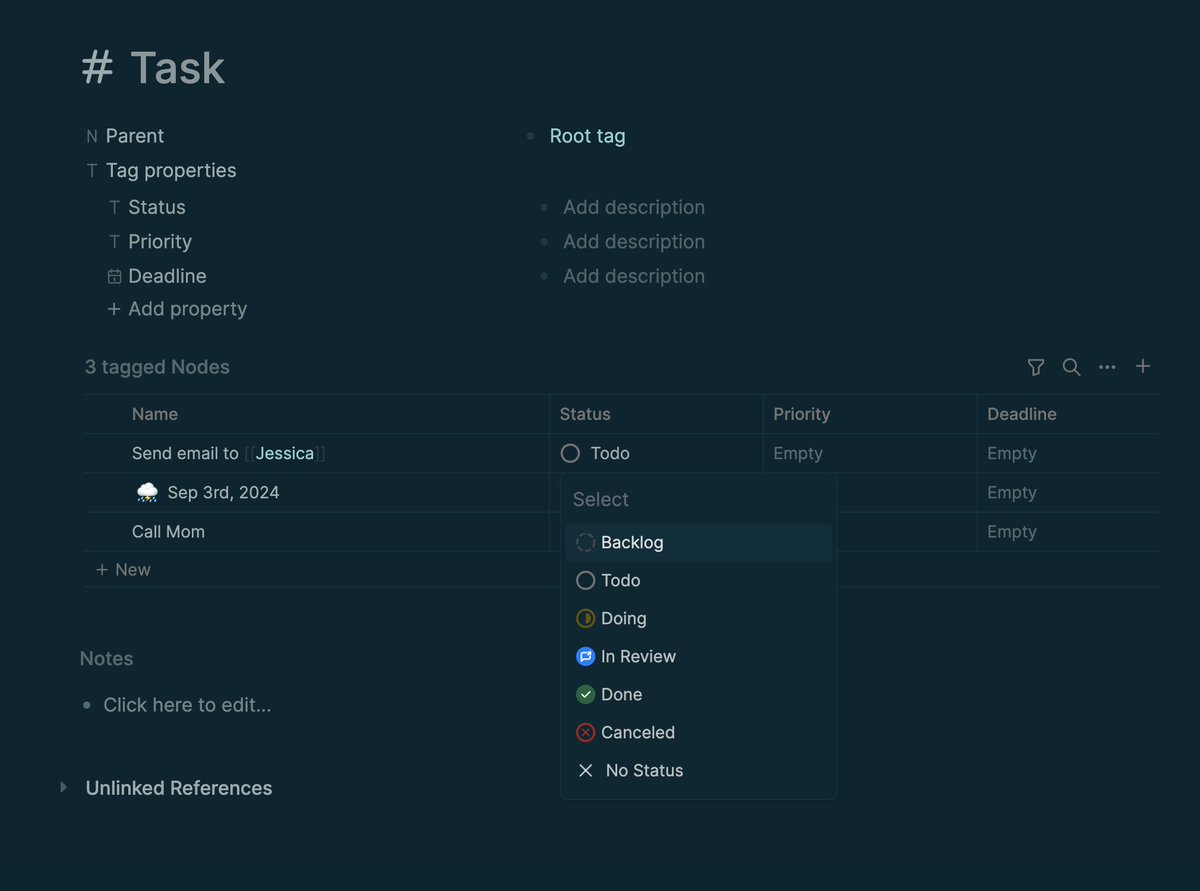Click the red Canceled X icon
The image size is (1200, 891).
click(586, 732)
